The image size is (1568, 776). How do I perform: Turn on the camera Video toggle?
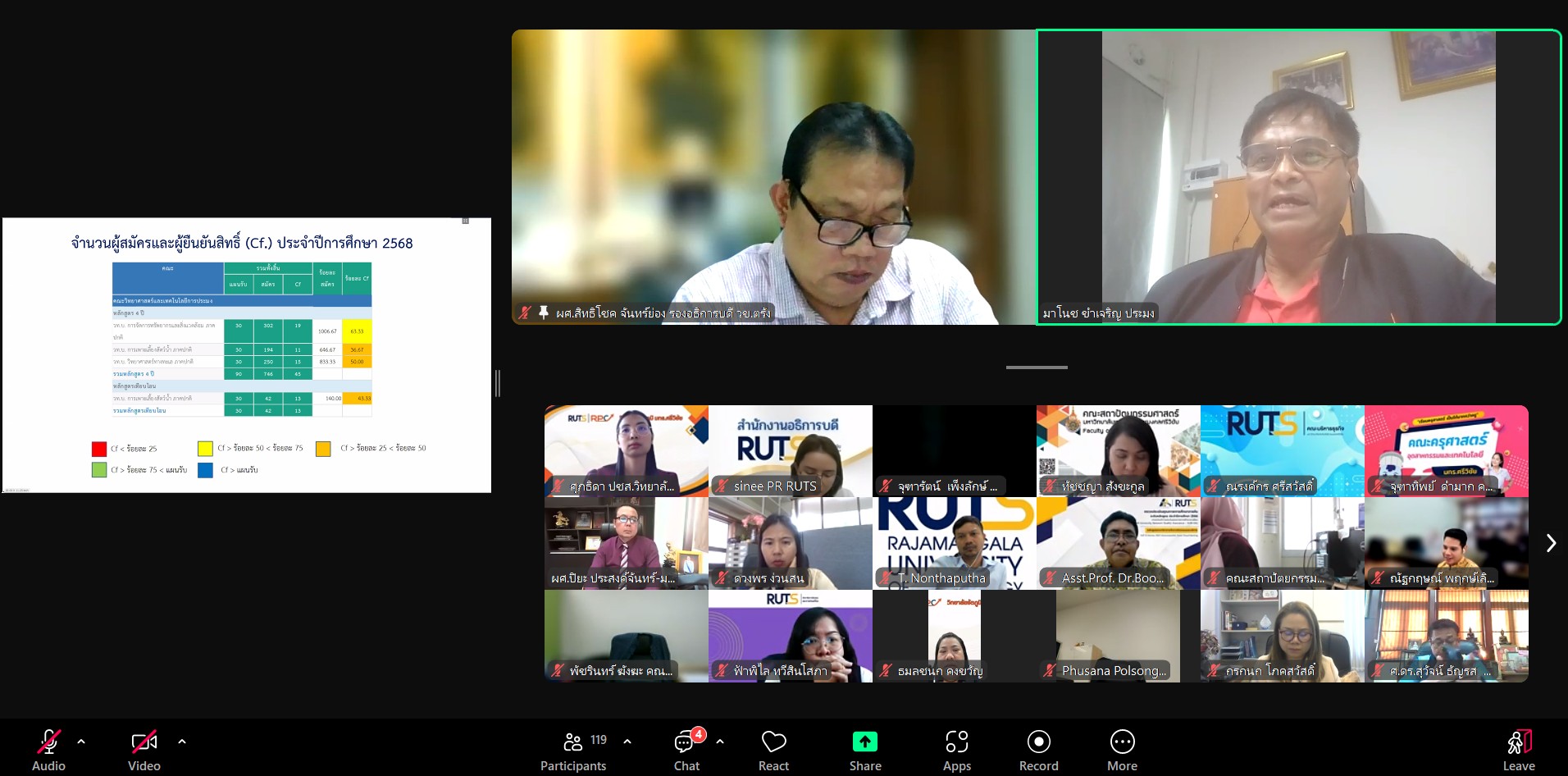144,742
